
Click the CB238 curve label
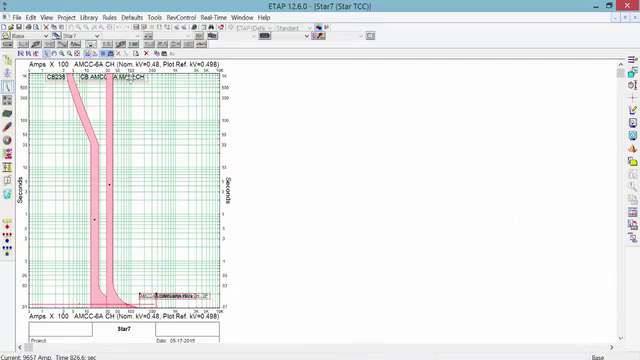(x=56, y=77)
